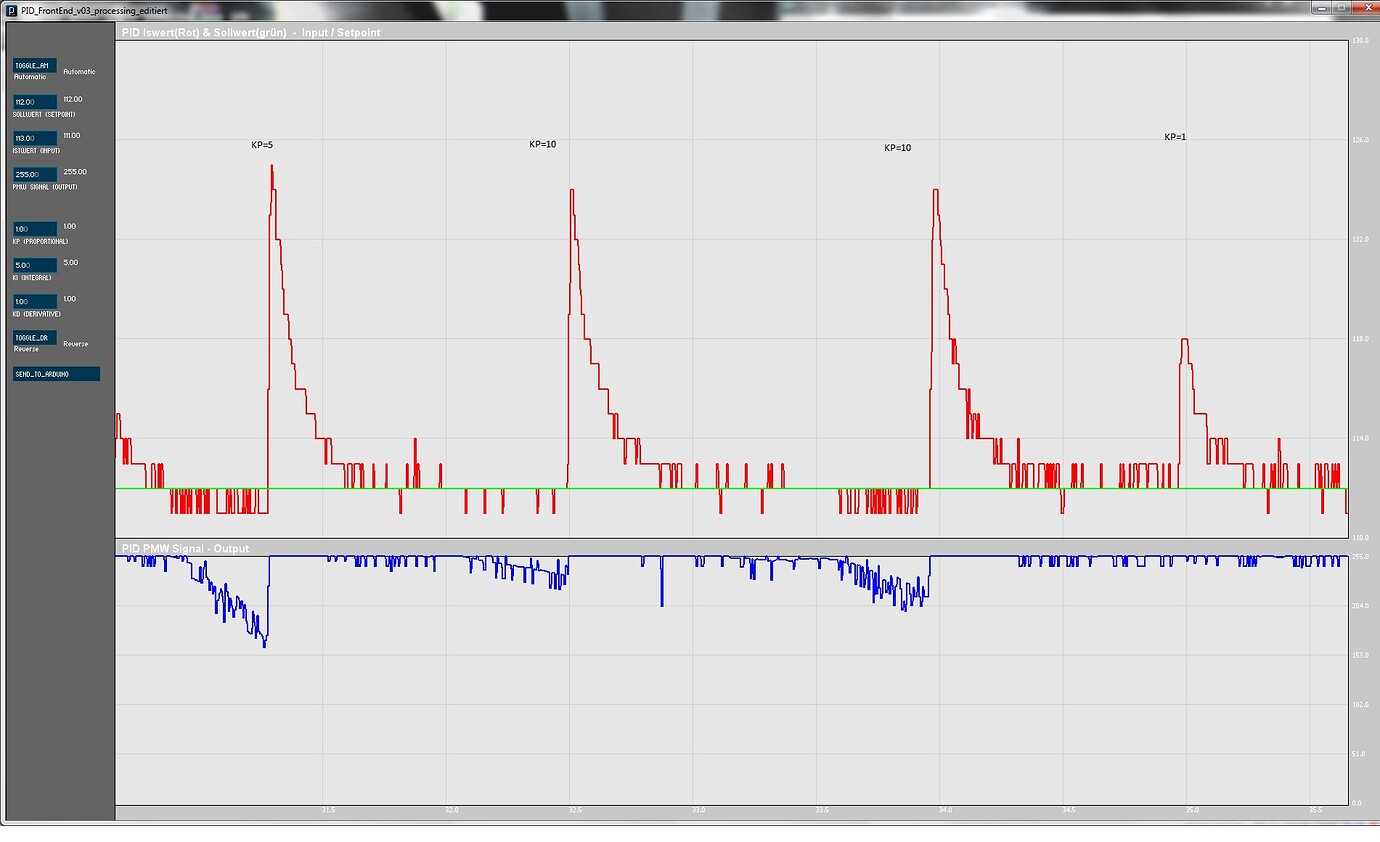This screenshot has height=842, width=1380.
Task: Click the 'SOLLWERT (SETPOINT)' label
Action: pos(44,114)
